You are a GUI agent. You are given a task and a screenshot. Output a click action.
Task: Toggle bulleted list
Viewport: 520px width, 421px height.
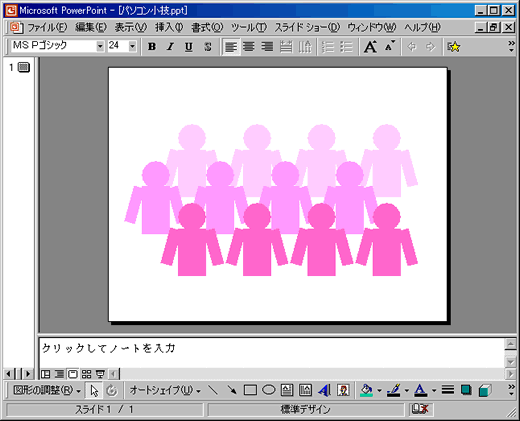346,46
